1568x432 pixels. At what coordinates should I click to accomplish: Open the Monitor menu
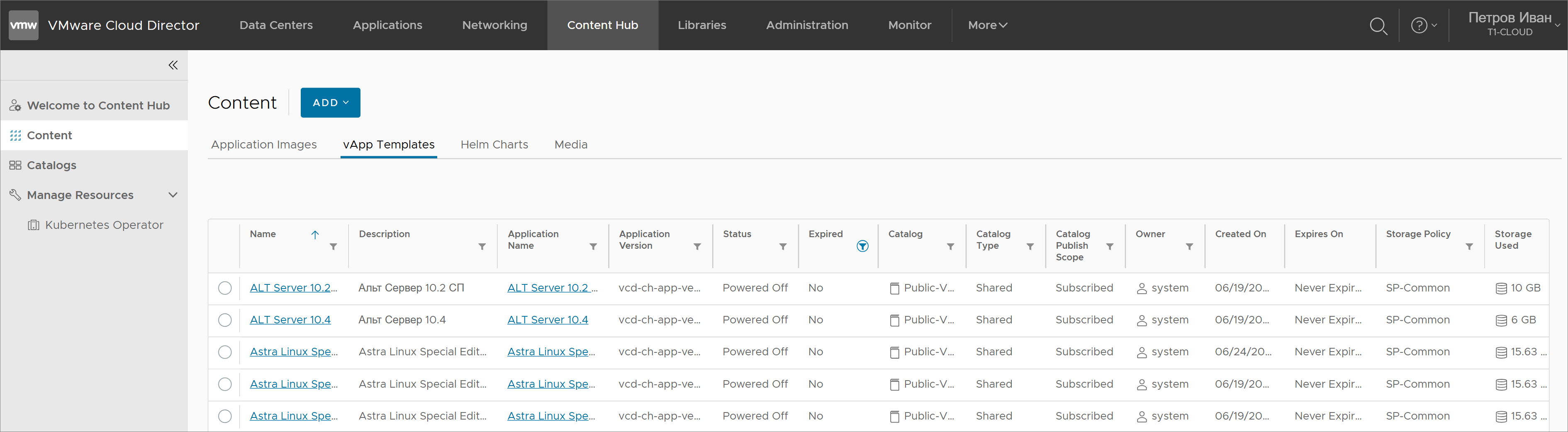pos(909,25)
